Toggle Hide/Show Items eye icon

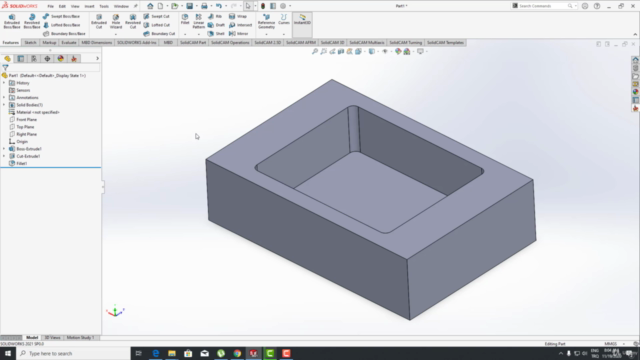[384, 51]
